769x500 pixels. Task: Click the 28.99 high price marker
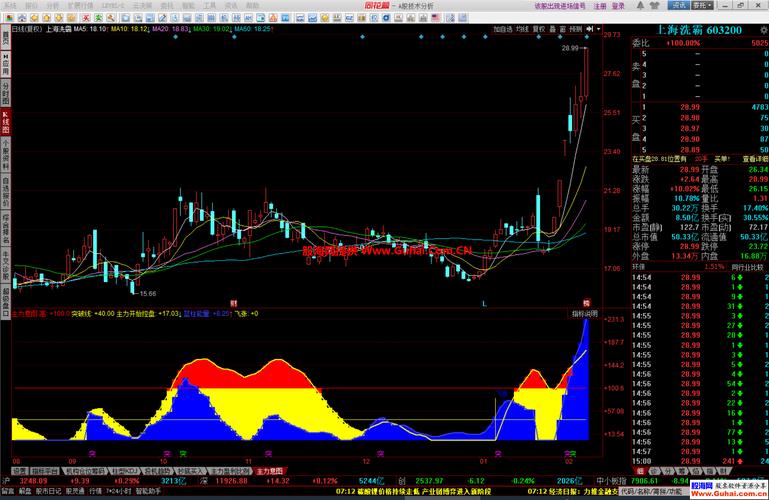[x=570, y=48]
